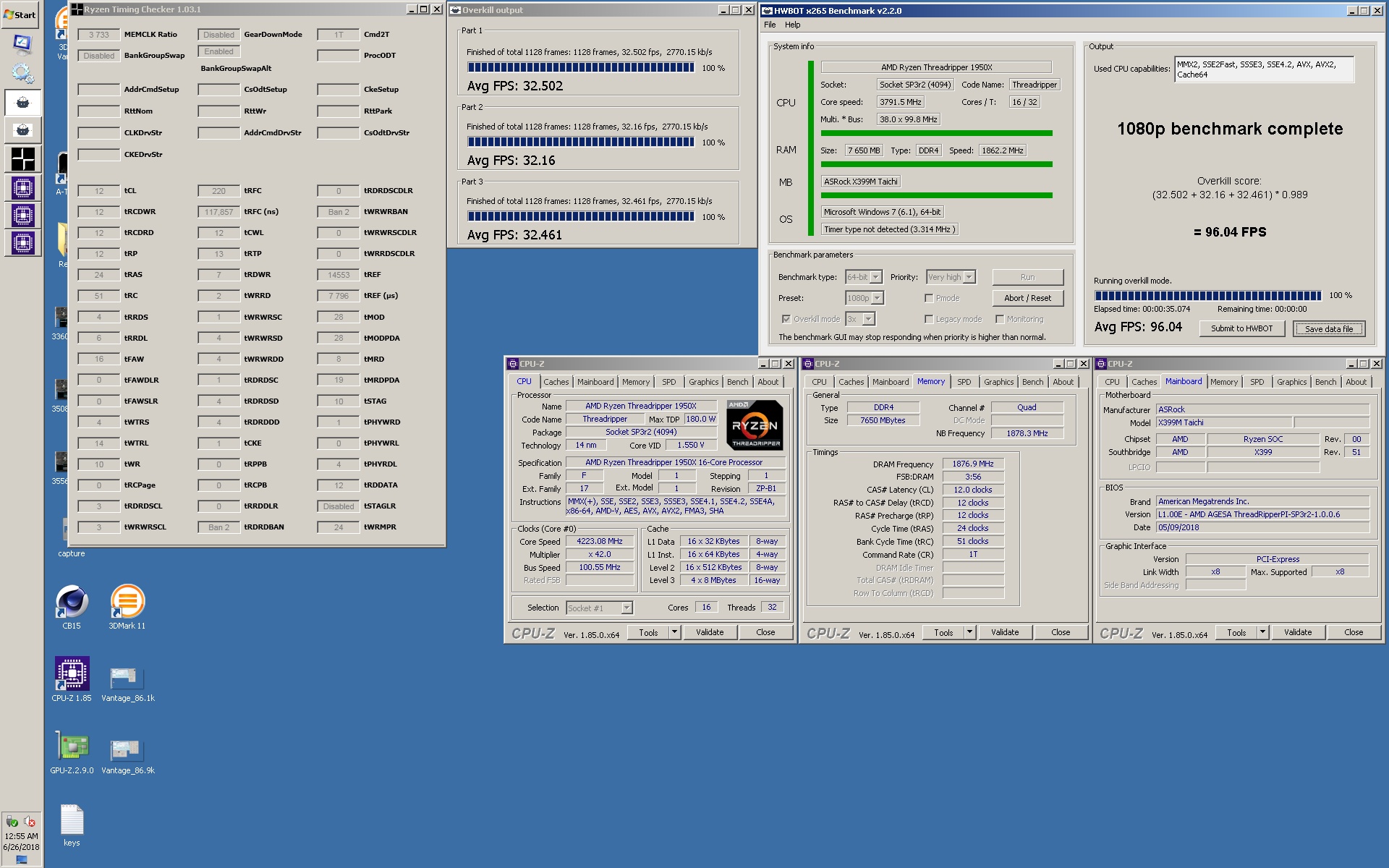Viewport: 1389px width, 868px height.
Task: Click the overkill mode overall progress bar
Action: (x=1207, y=296)
